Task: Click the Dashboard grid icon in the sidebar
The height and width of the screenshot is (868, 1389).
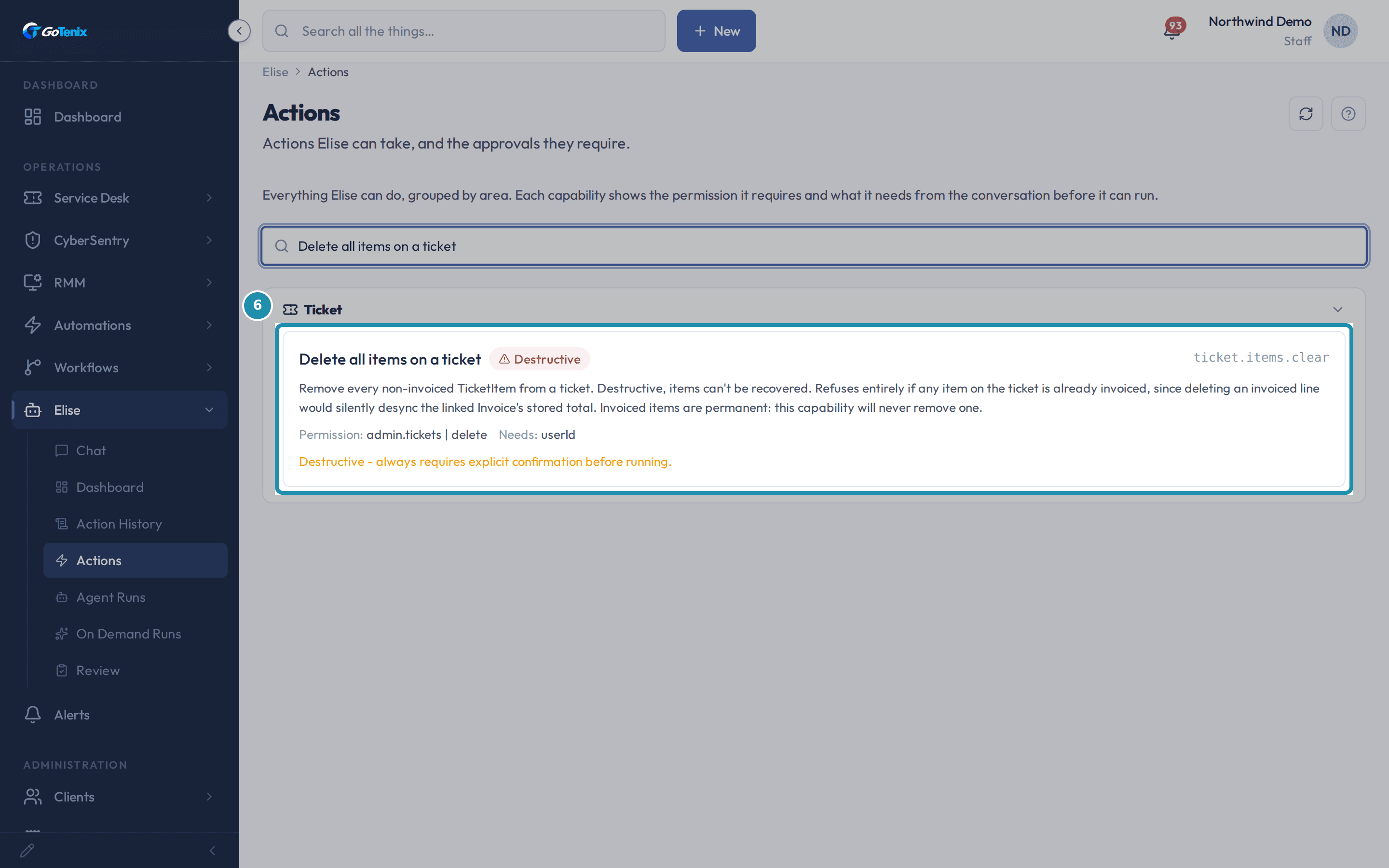Action: [33, 117]
